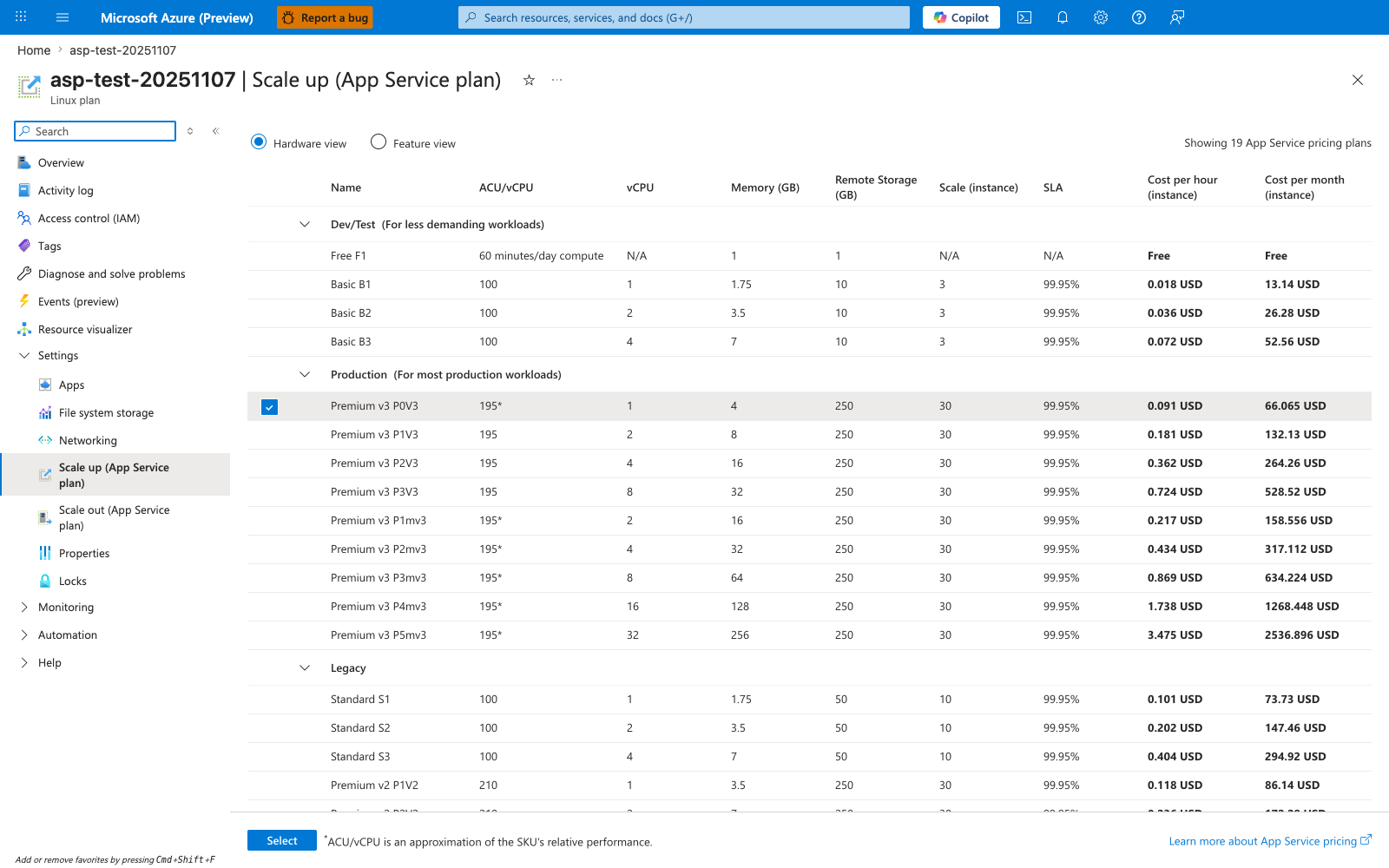Uncheck the Premium v3 P0V3 checkbox
This screenshot has height=868, width=1389.
point(270,407)
